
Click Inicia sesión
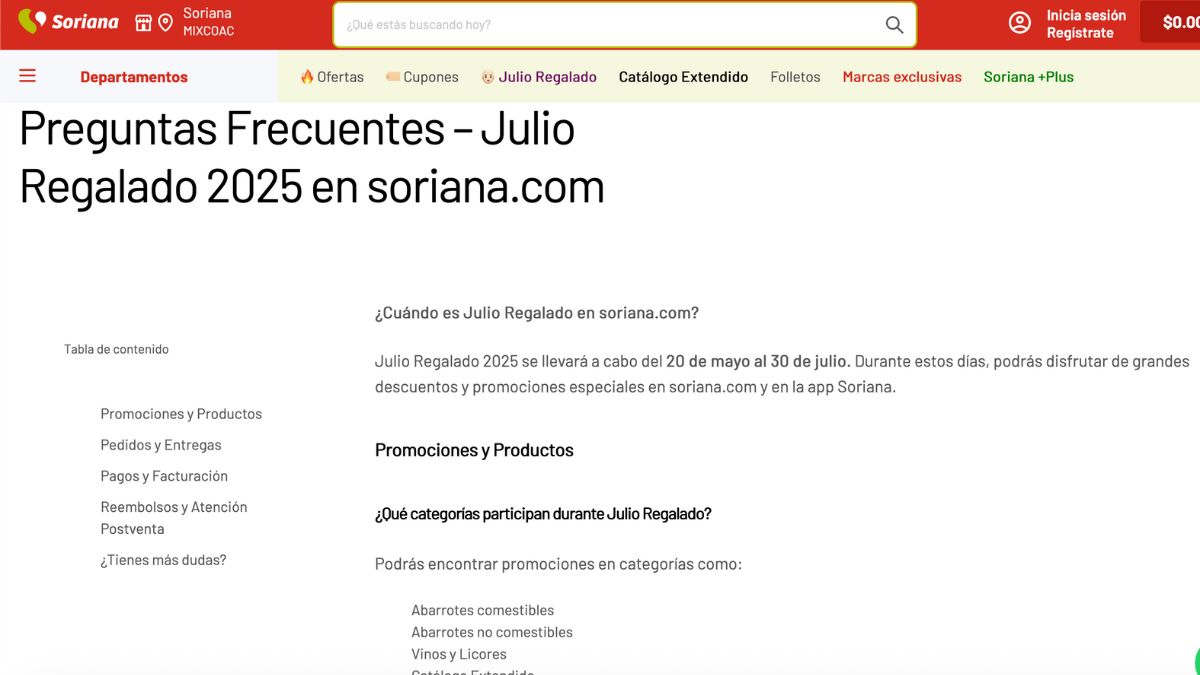tap(1086, 15)
